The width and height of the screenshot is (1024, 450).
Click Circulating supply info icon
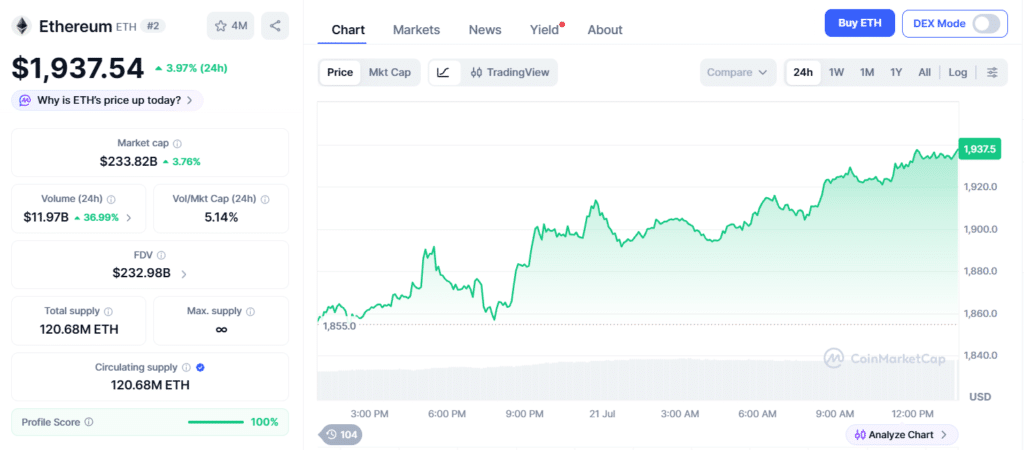point(186,368)
